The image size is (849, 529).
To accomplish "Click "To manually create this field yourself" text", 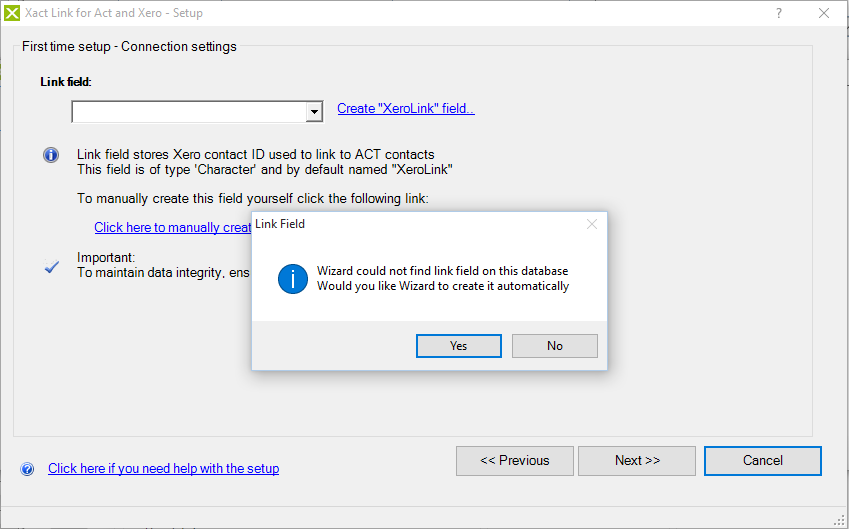I will pos(253,199).
